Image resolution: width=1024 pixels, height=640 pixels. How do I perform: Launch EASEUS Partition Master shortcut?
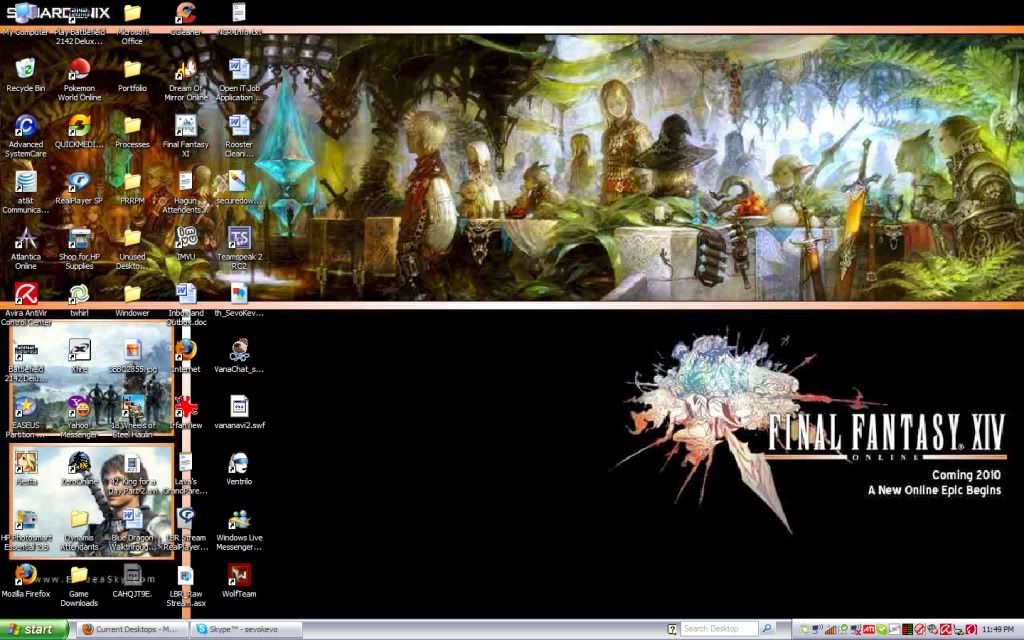click(25, 406)
